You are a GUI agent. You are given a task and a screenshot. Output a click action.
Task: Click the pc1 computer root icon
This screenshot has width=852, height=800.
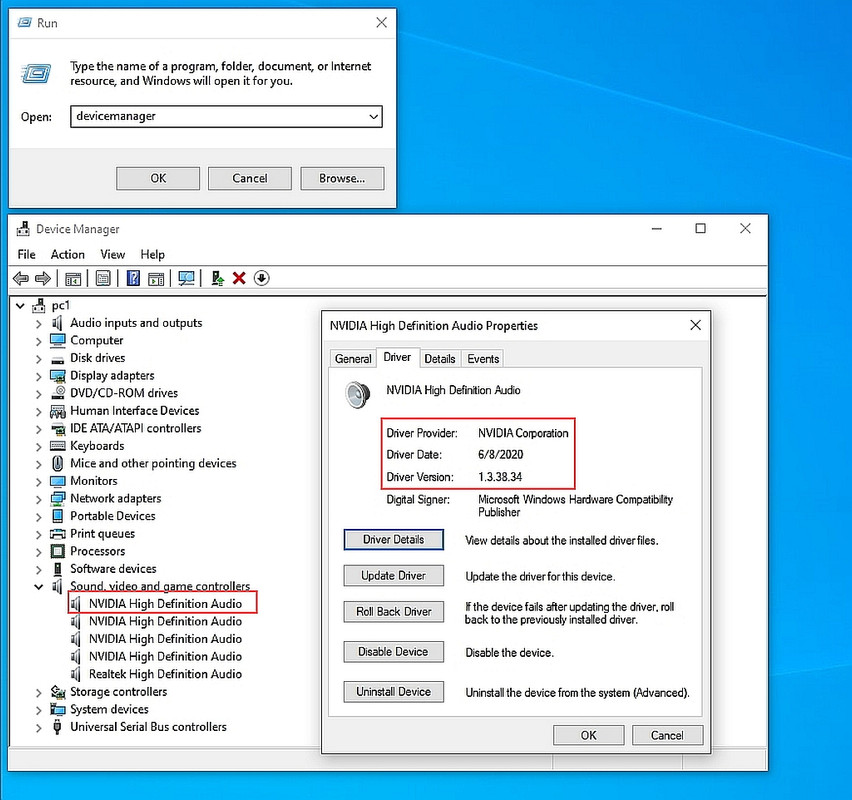39,305
